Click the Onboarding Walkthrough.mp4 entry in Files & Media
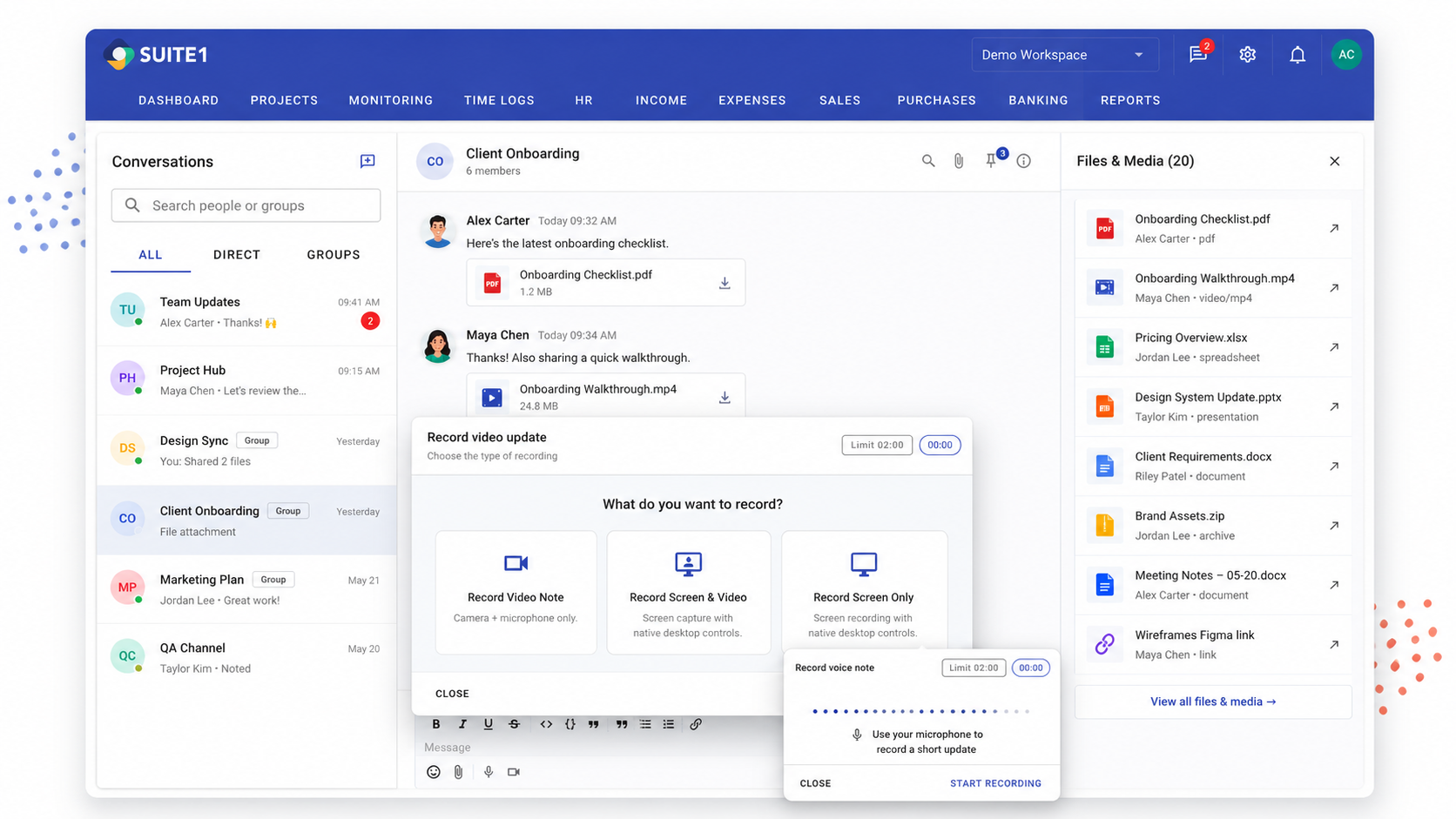This screenshot has width=1456, height=819. tap(1213, 288)
